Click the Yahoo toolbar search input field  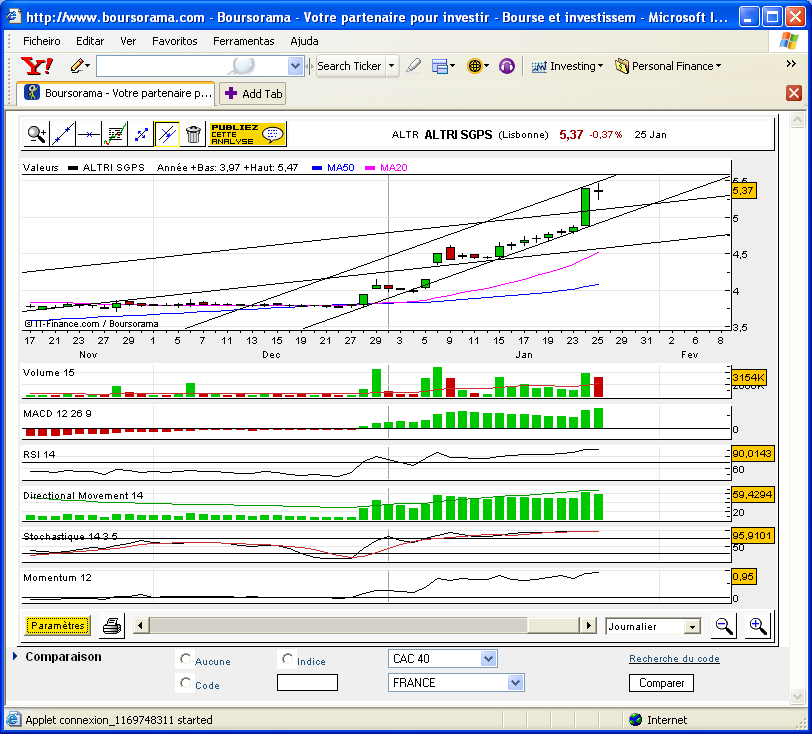pos(192,66)
